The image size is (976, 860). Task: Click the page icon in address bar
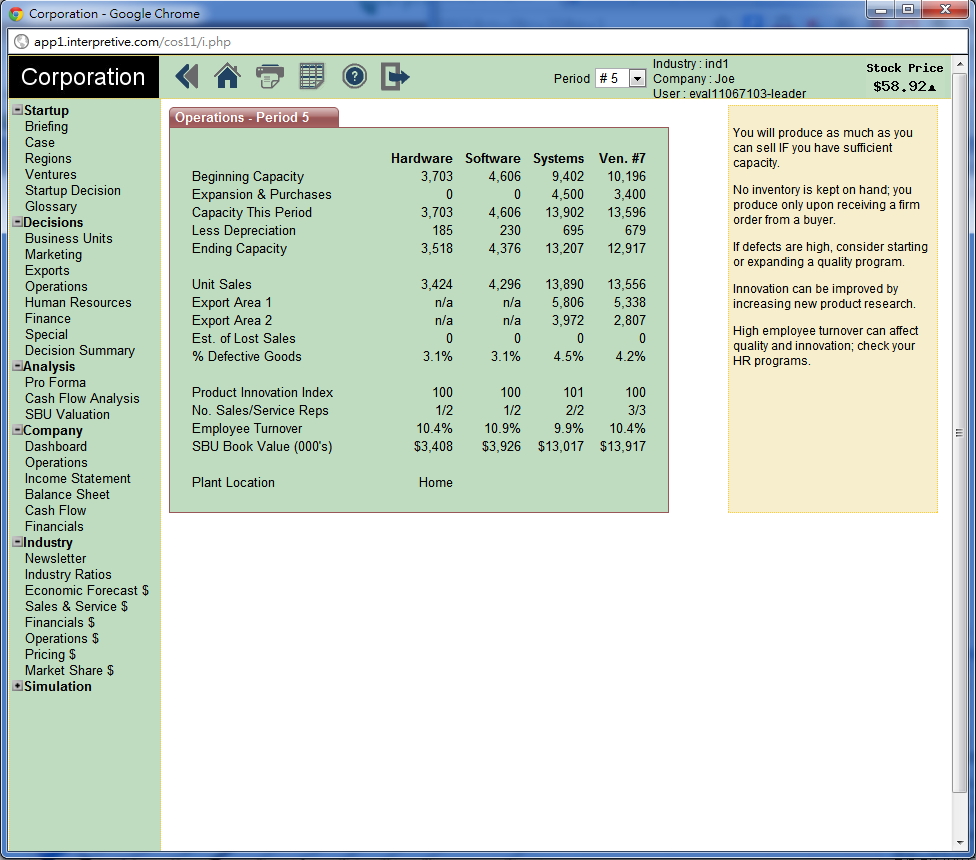(21, 42)
